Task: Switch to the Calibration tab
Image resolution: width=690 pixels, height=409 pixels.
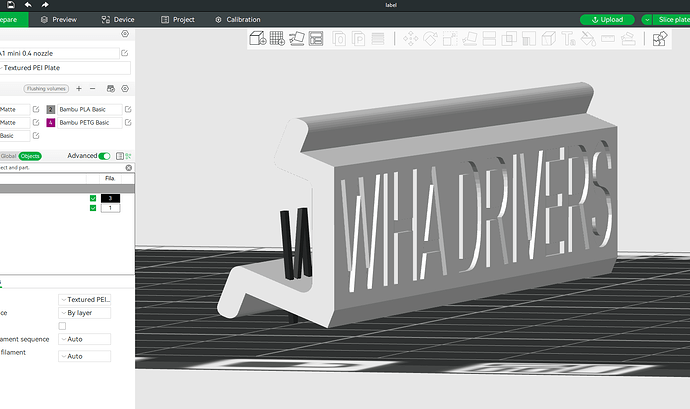Action: point(238,19)
